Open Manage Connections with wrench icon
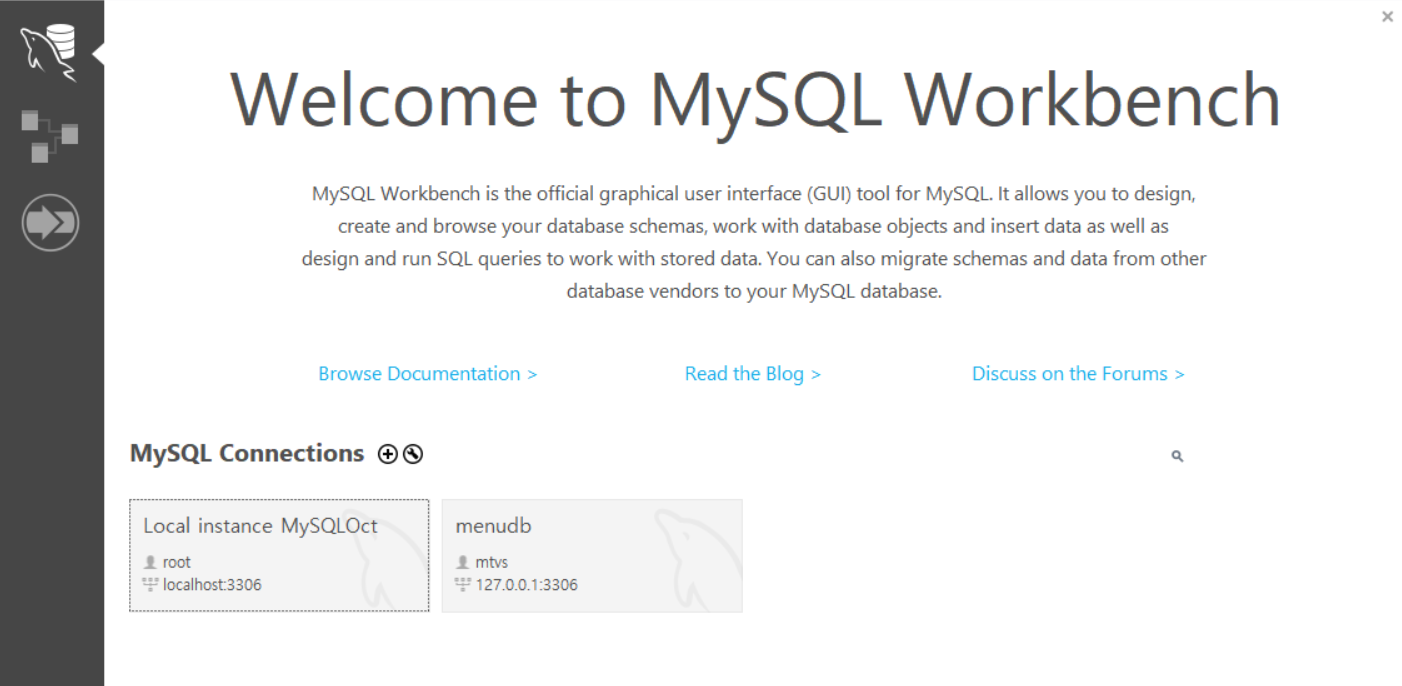The width and height of the screenshot is (1402, 686). [x=412, y=454]
